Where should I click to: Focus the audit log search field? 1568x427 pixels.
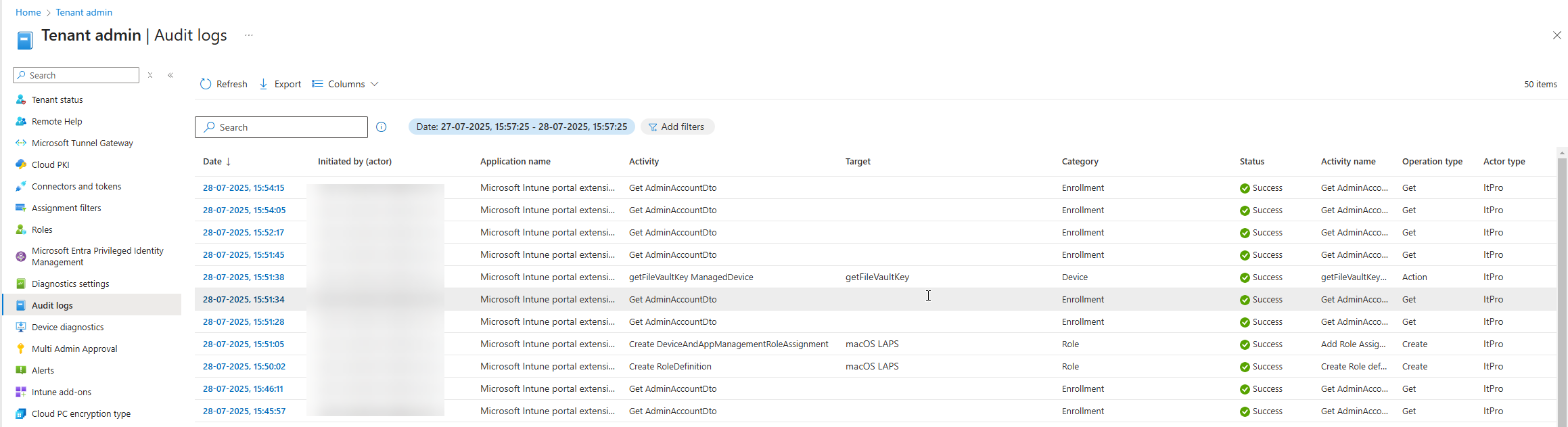[x=281, y=127]
